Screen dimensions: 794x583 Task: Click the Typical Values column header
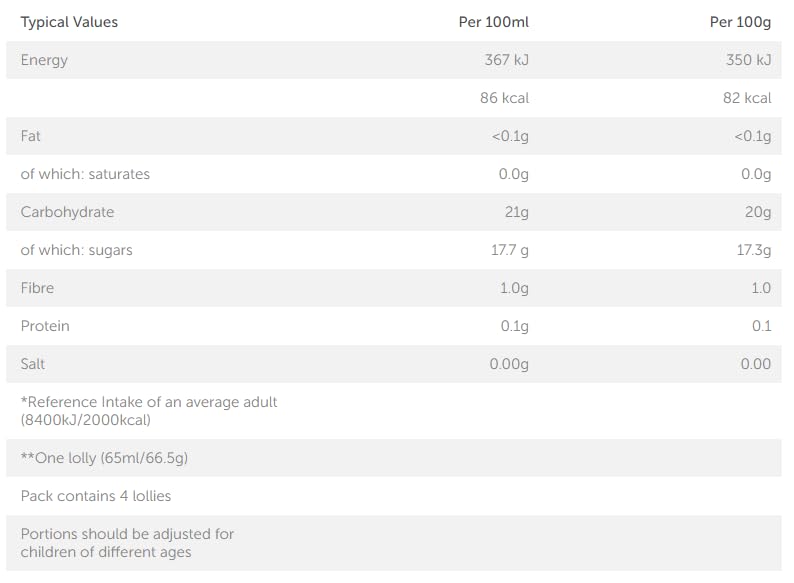pyautogui.click(x=69, y=22)
